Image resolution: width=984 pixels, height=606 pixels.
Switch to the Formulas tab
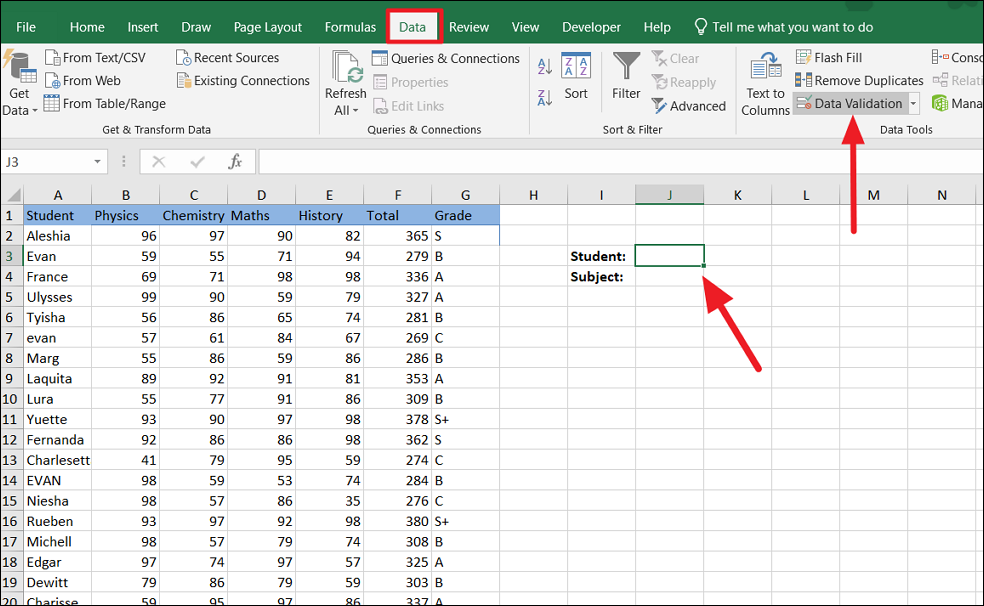point(350,27)
